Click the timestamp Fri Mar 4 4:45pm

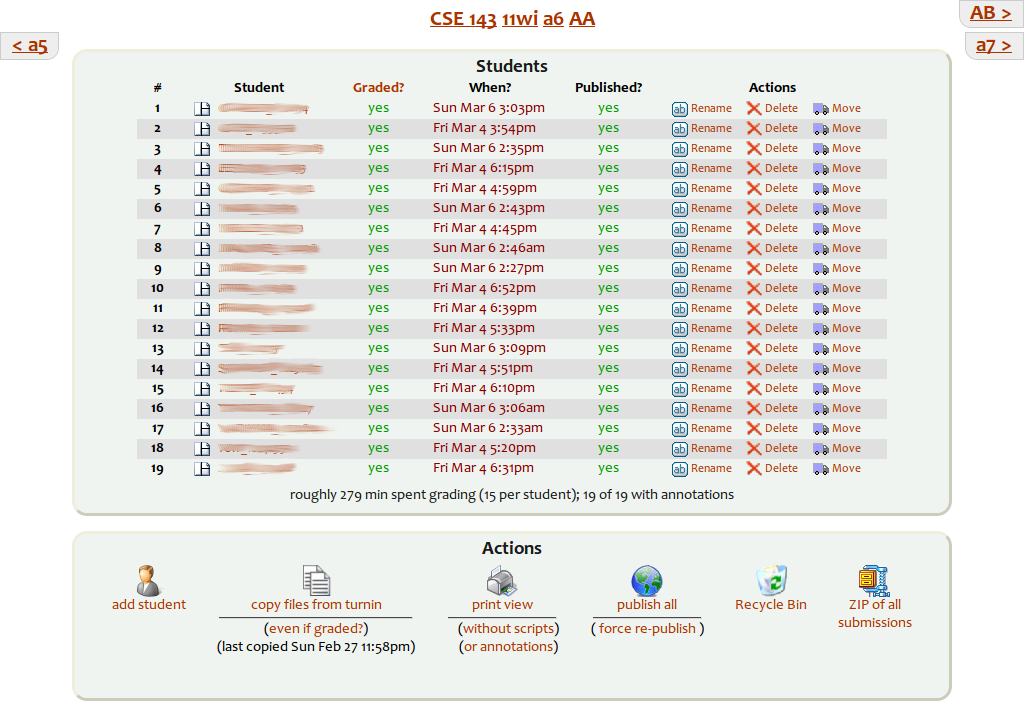tap(485, 228)
